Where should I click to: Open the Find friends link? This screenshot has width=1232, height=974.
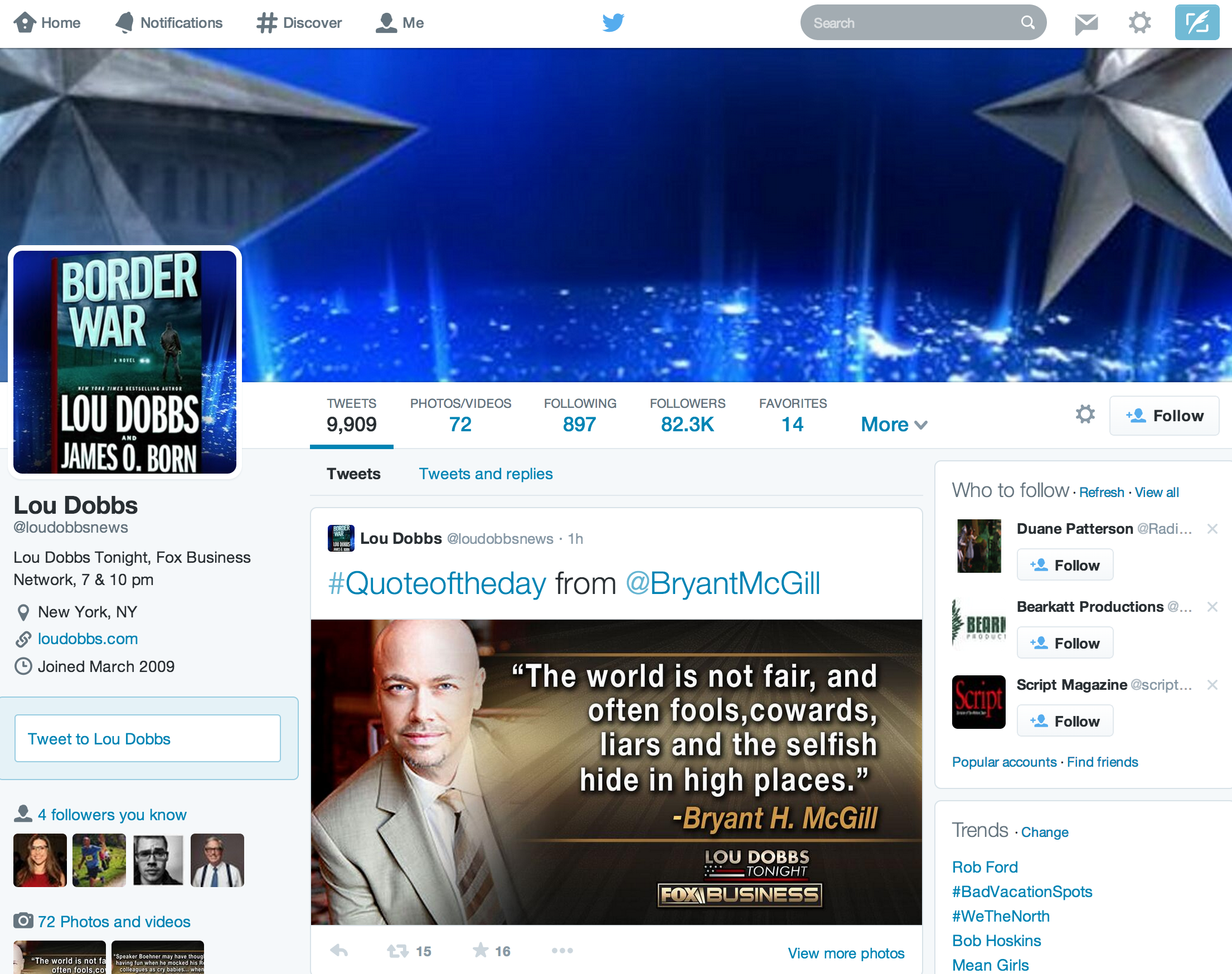point(1103,762)
